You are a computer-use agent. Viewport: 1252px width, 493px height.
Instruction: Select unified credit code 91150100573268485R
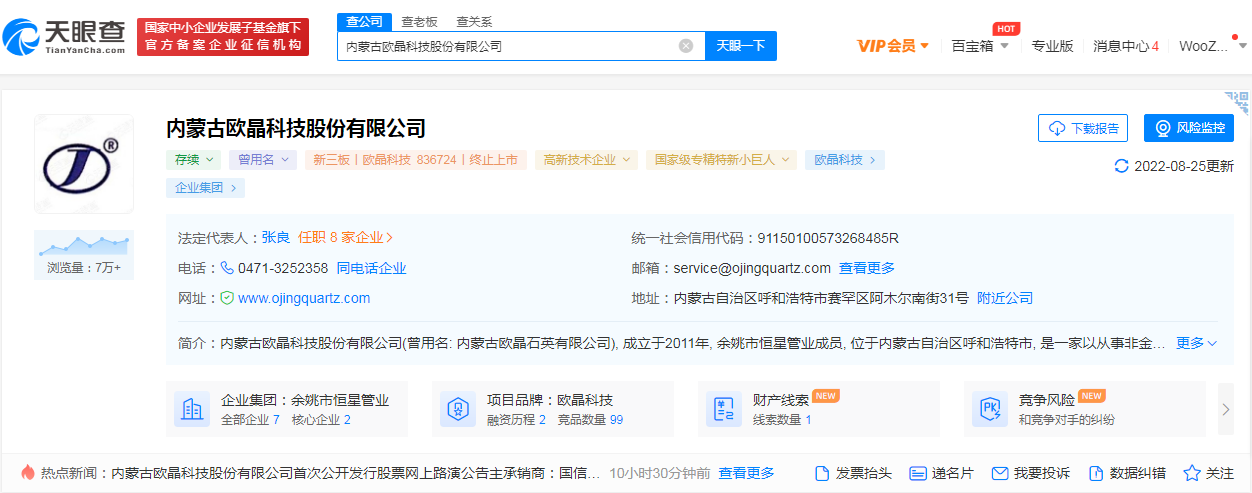[x=828, y=238]
